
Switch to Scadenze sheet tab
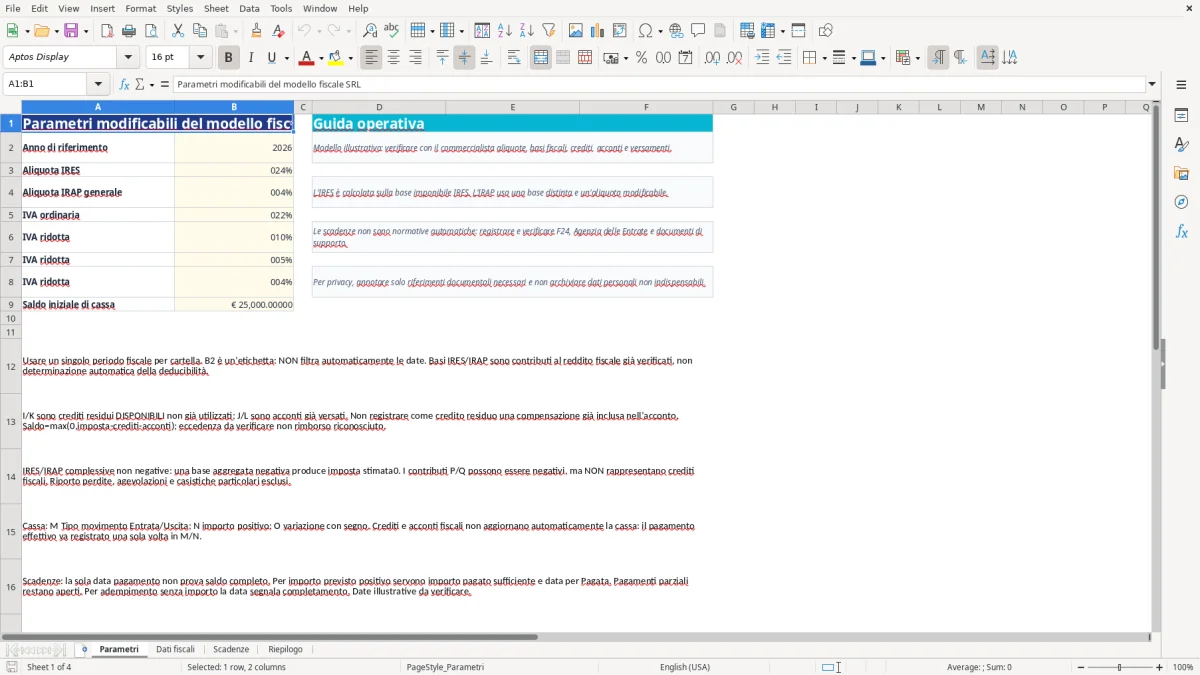tap(231, 649)
